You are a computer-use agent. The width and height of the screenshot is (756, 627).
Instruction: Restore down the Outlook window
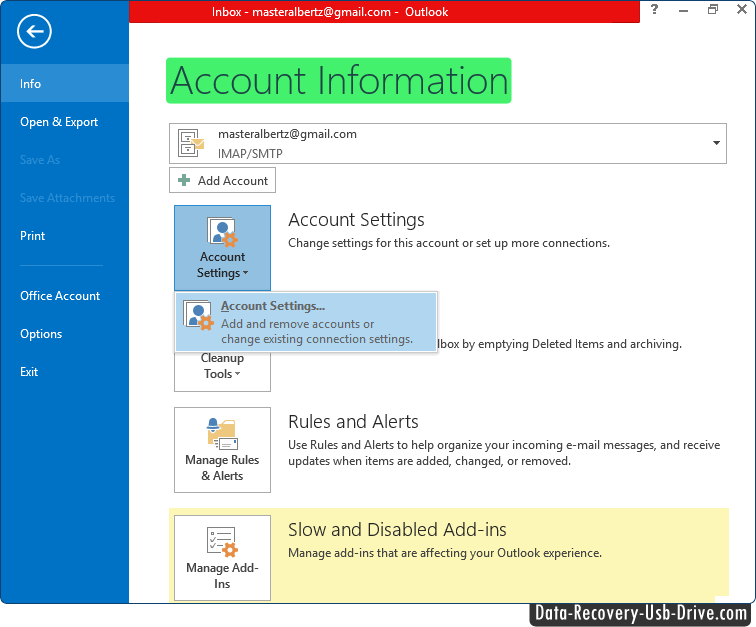[x=713, y=9]
